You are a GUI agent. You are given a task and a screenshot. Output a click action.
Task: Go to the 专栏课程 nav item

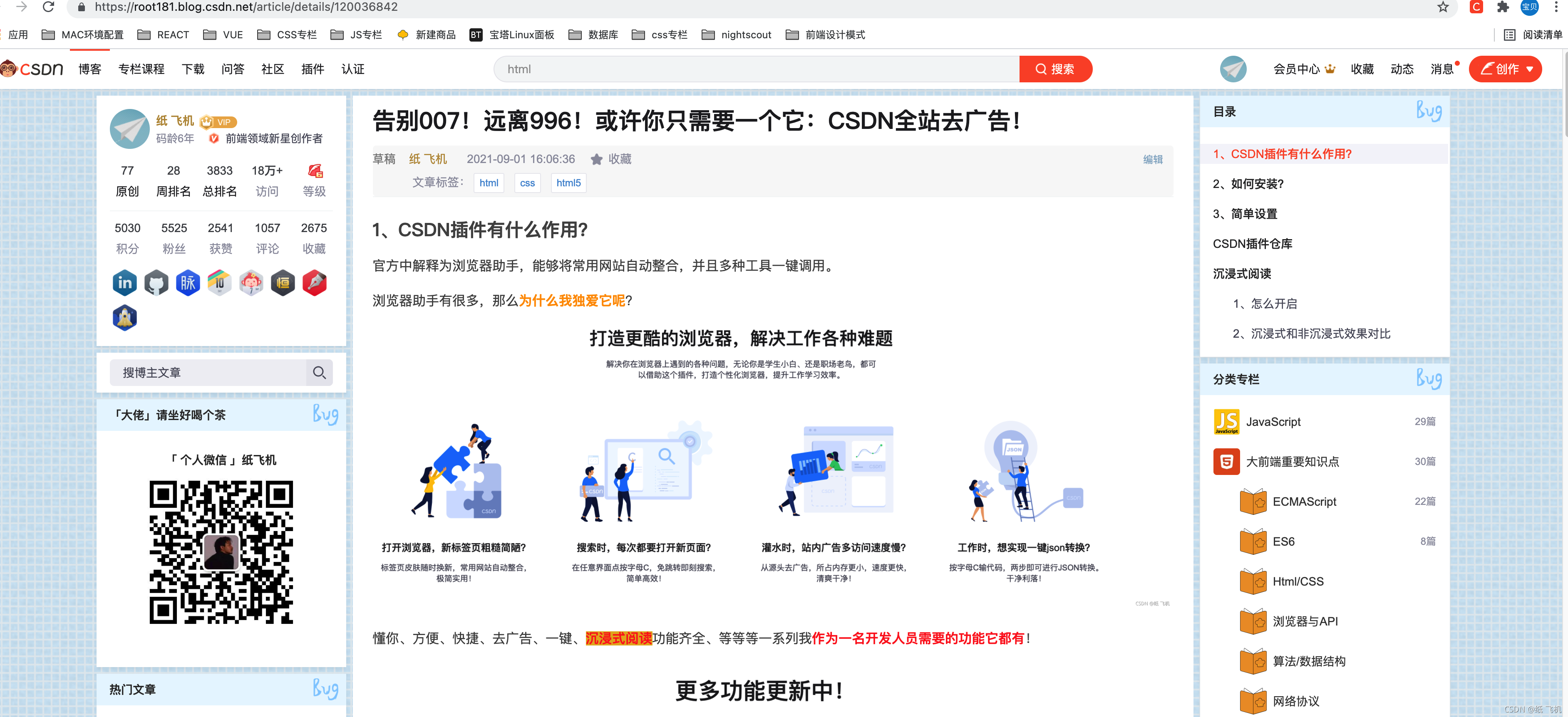pos(141,69)
